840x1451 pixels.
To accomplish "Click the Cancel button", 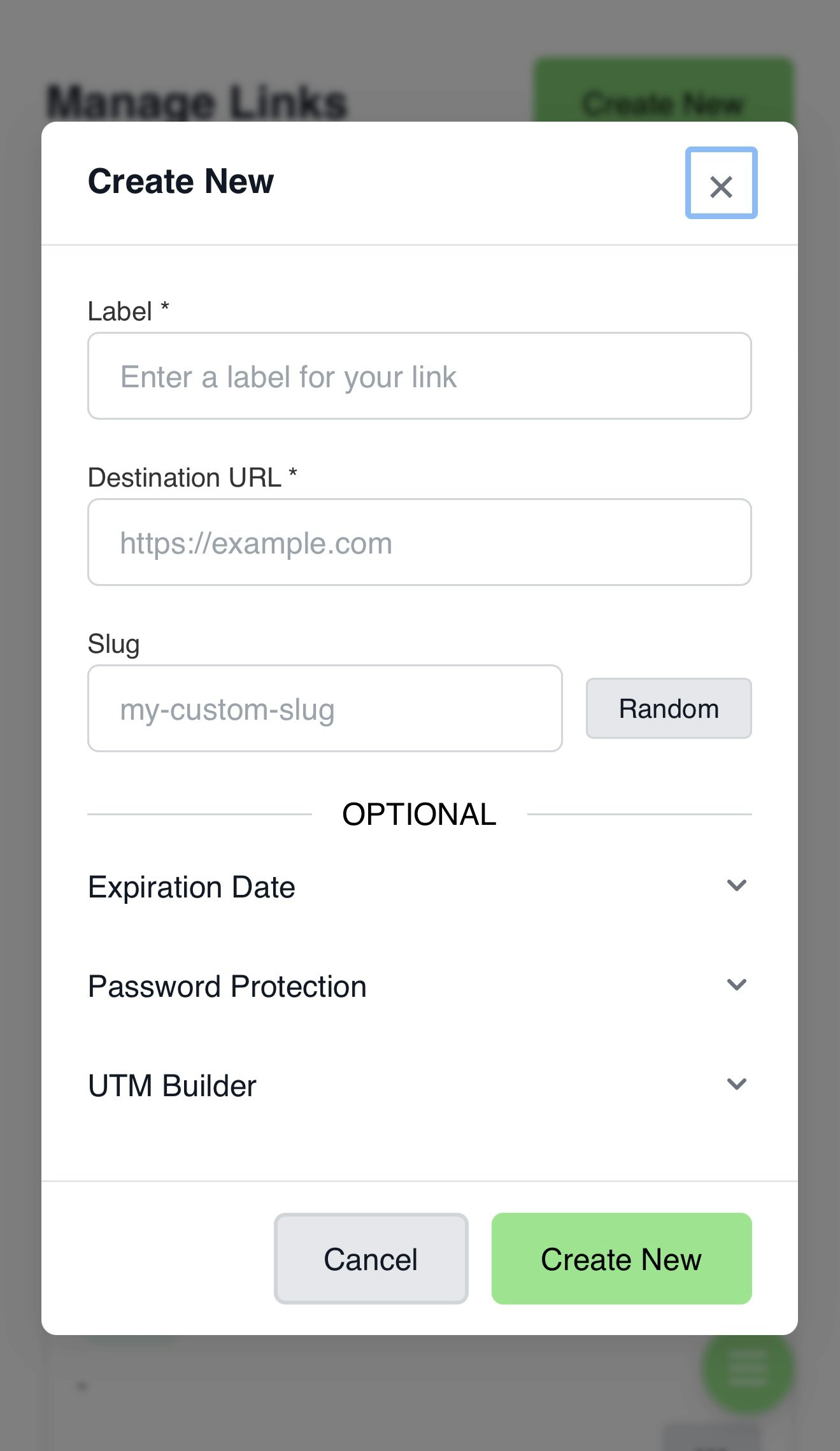I will [x=371, y=1259].
